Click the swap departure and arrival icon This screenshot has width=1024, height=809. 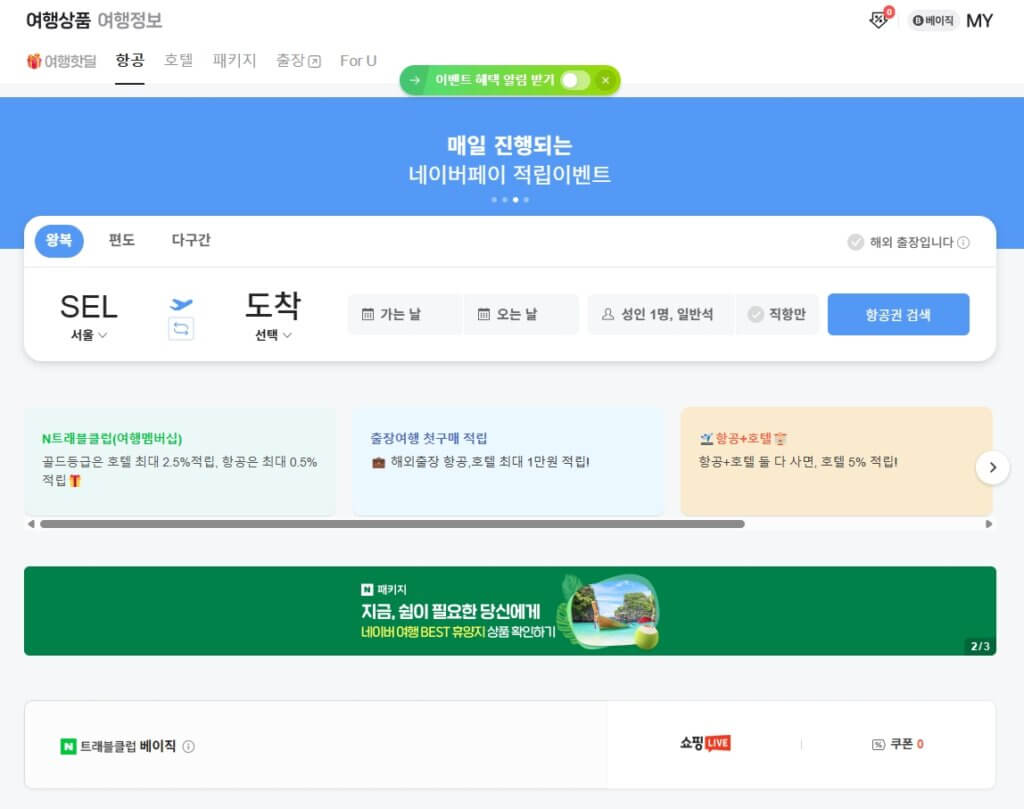tap(181, 328)
